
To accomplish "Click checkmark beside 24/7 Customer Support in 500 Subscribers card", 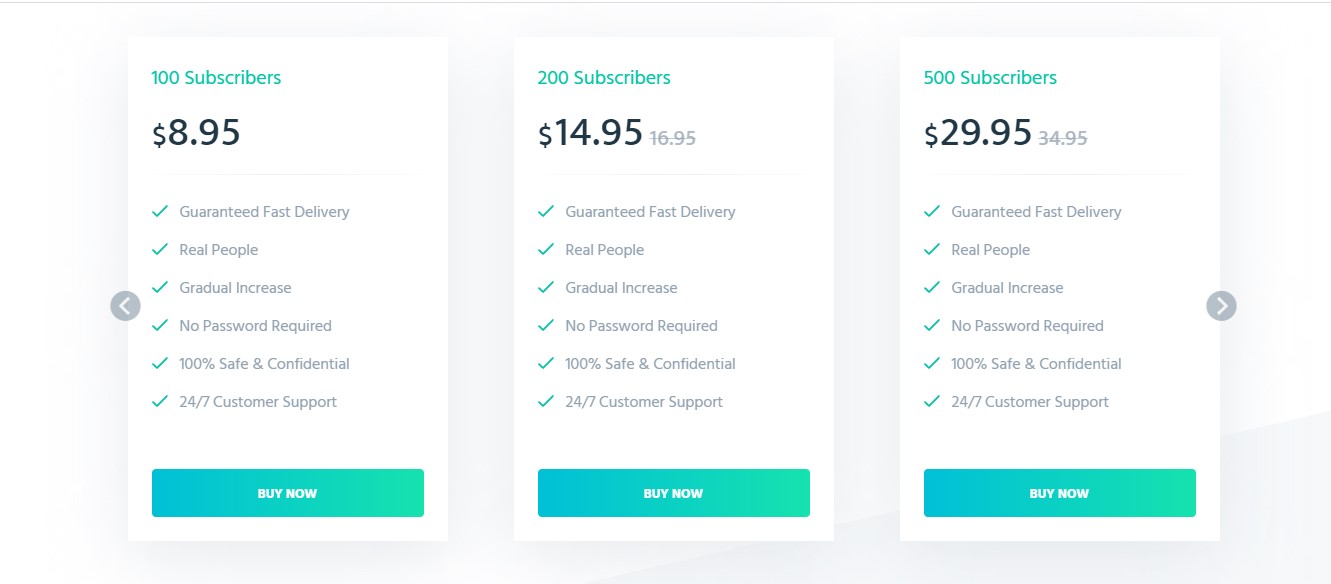I will tap(931, 401).
